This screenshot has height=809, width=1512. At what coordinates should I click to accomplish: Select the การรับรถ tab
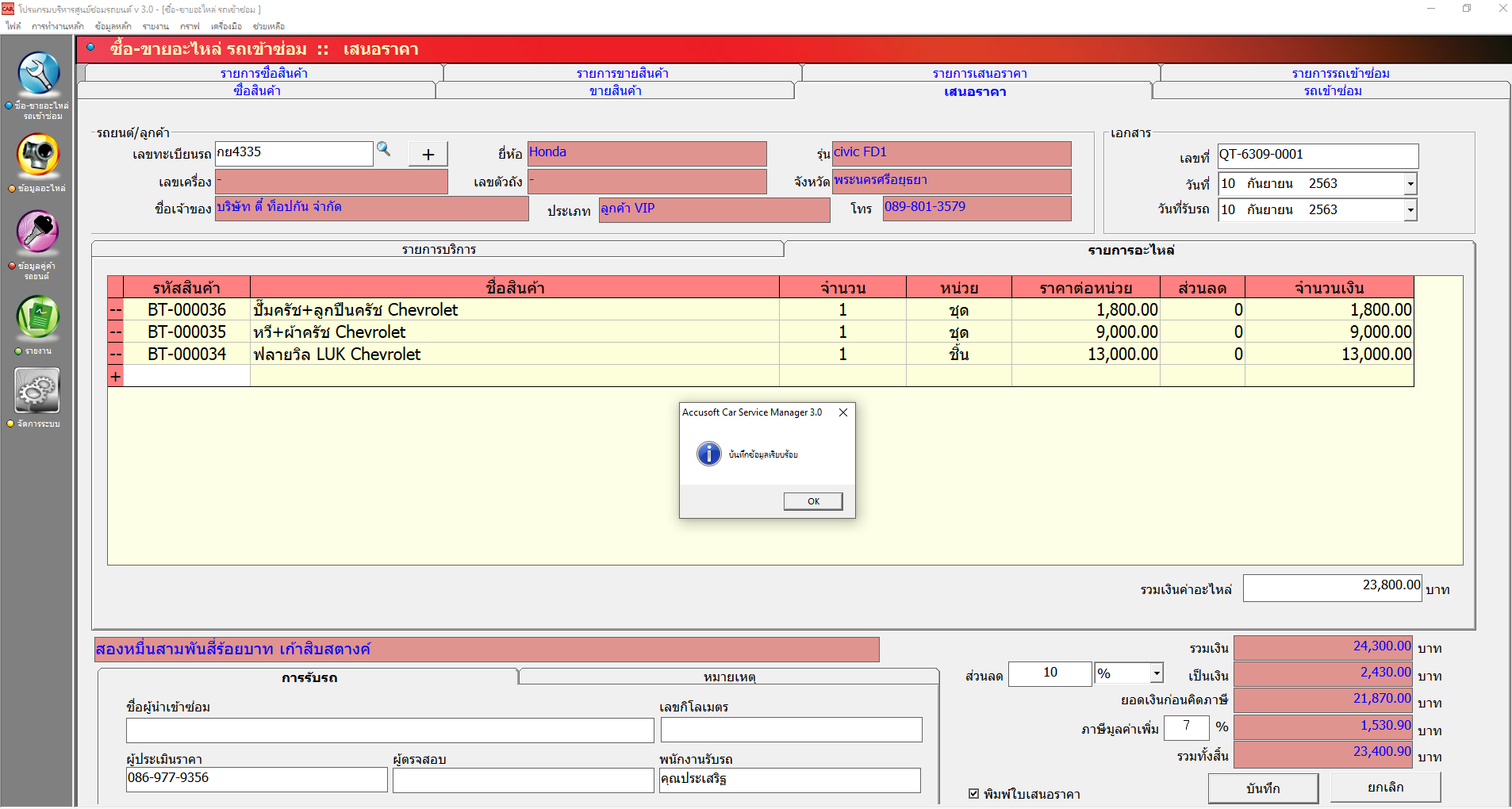click(309, 677)
